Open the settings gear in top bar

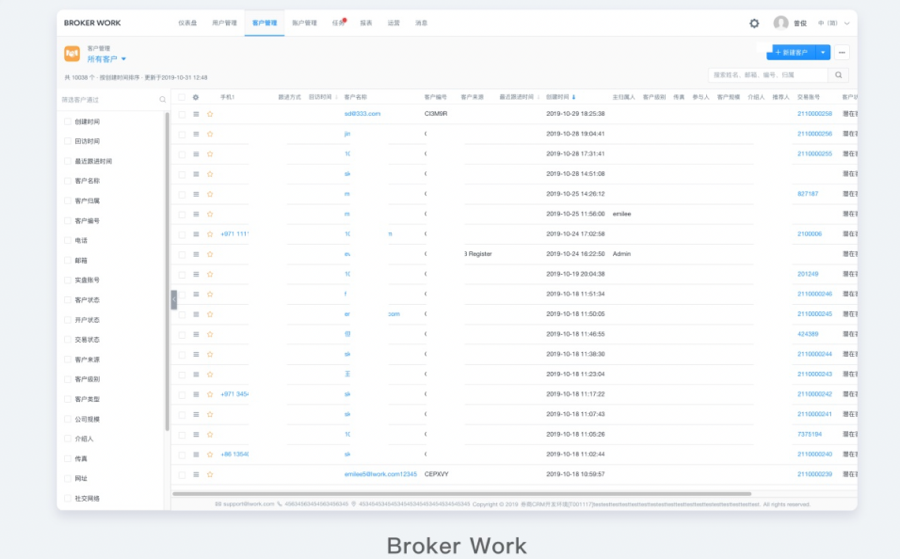click(x=754, y=23)
